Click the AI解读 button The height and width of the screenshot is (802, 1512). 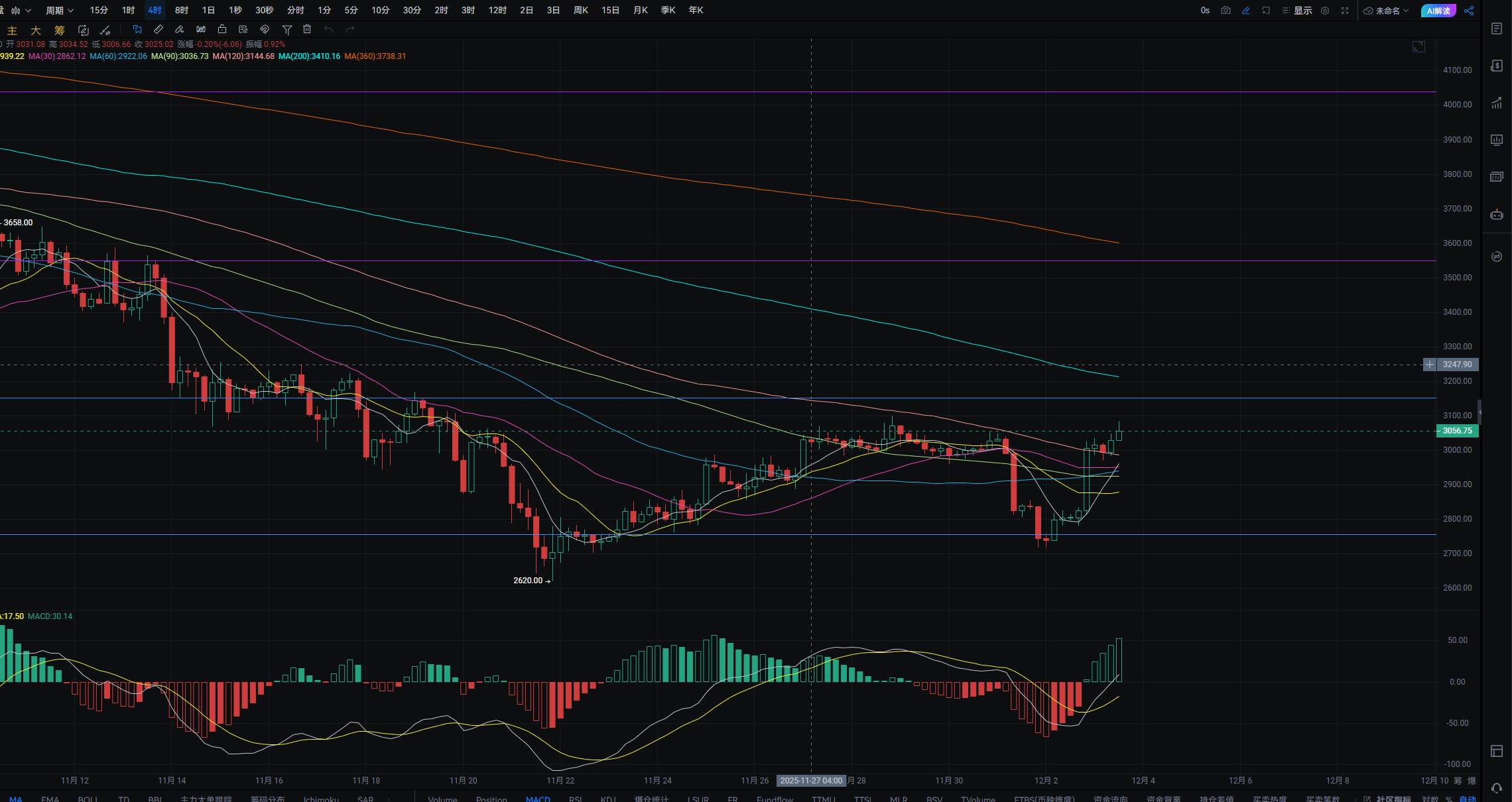(x=1438, y=11)
